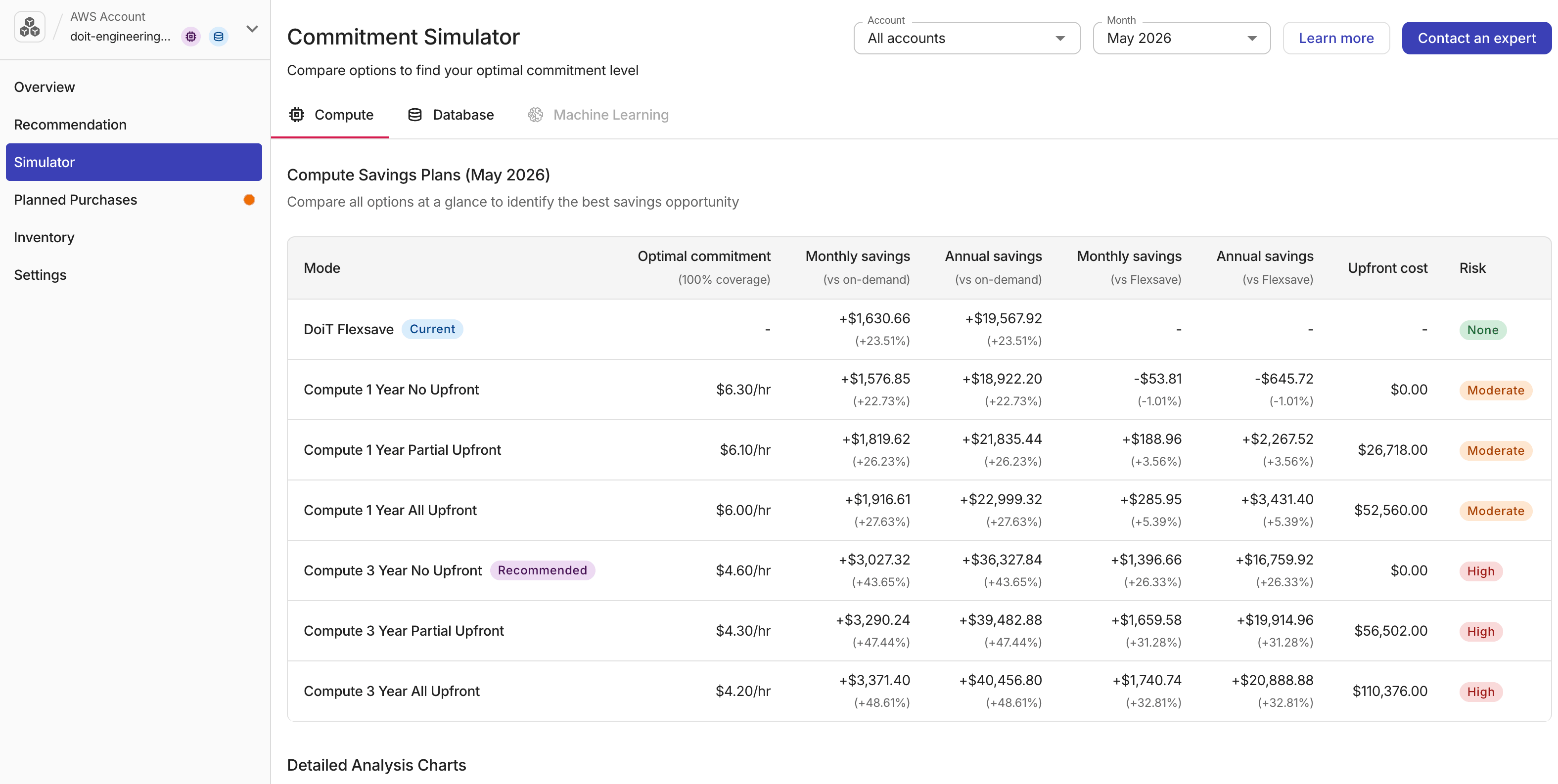Image resolution: width=1558 pixels, height=784 pixels.
Task: Click the +$36,327.84 annual savings value
Action: click(1002, 560)
